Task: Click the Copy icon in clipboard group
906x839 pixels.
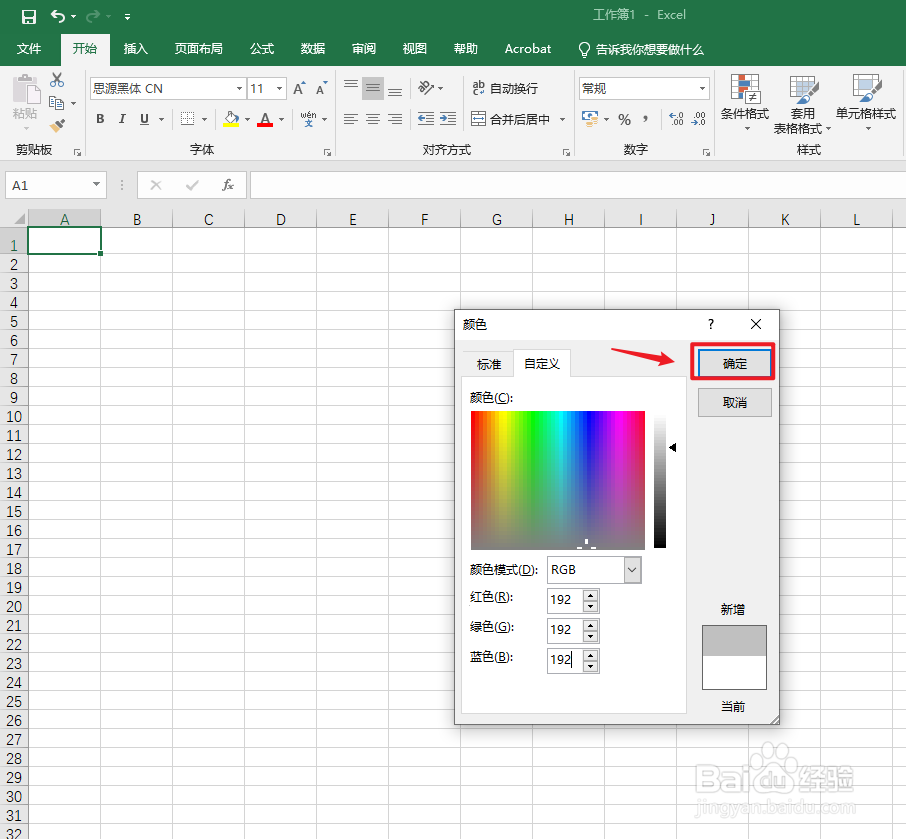Action: pyautogui.click(x=57, y=103)
